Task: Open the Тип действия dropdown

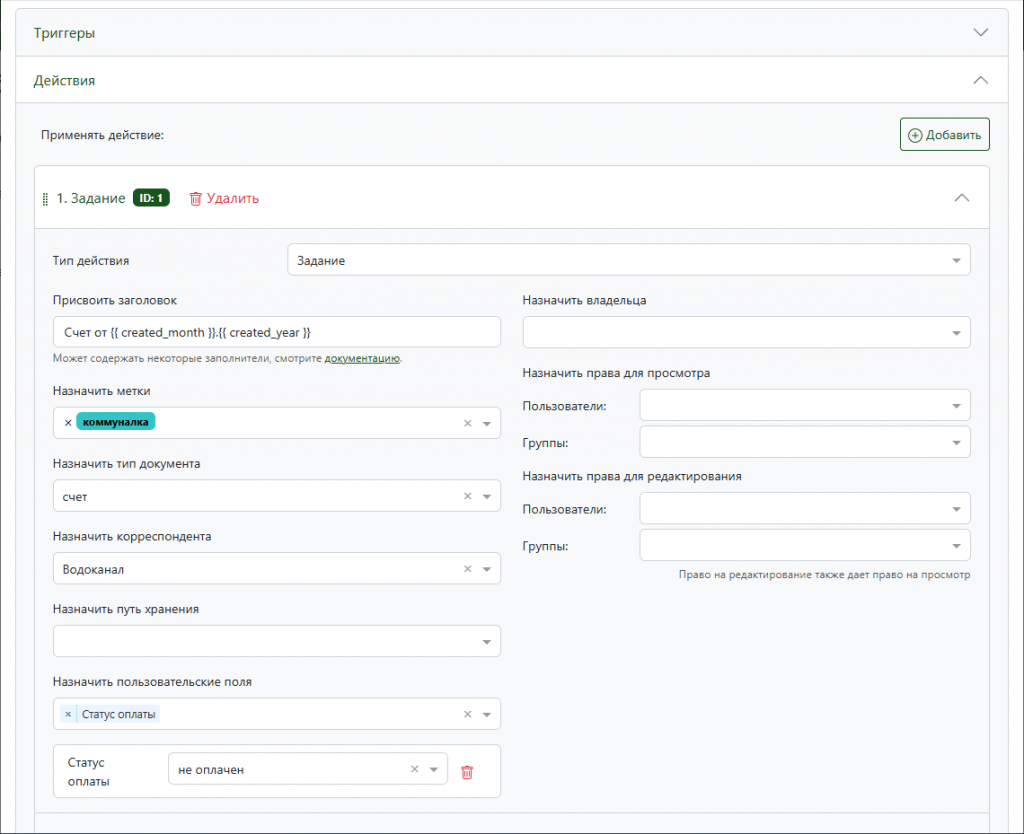Action: [x=628, y=260]
